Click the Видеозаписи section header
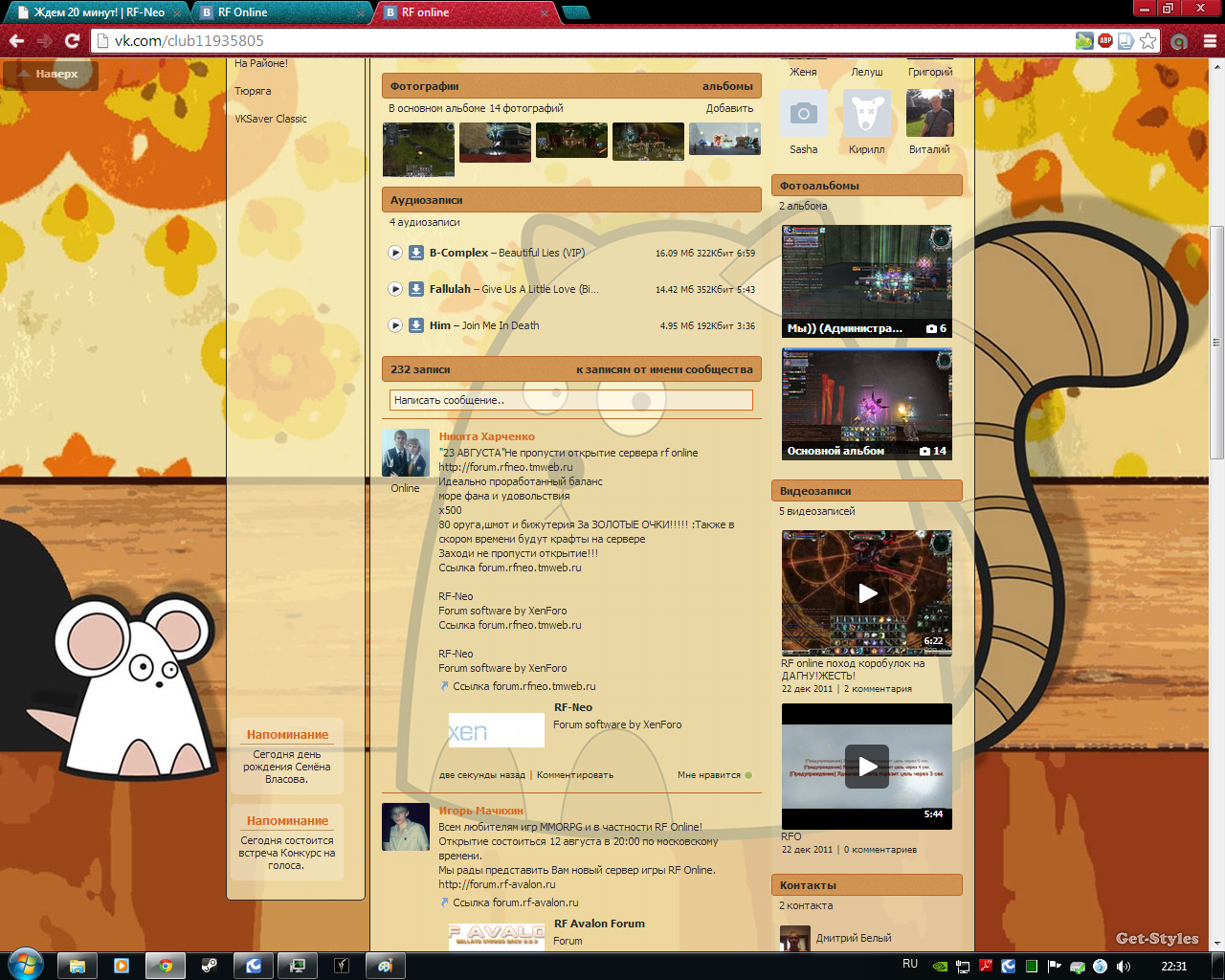 (x=867, y=491)
